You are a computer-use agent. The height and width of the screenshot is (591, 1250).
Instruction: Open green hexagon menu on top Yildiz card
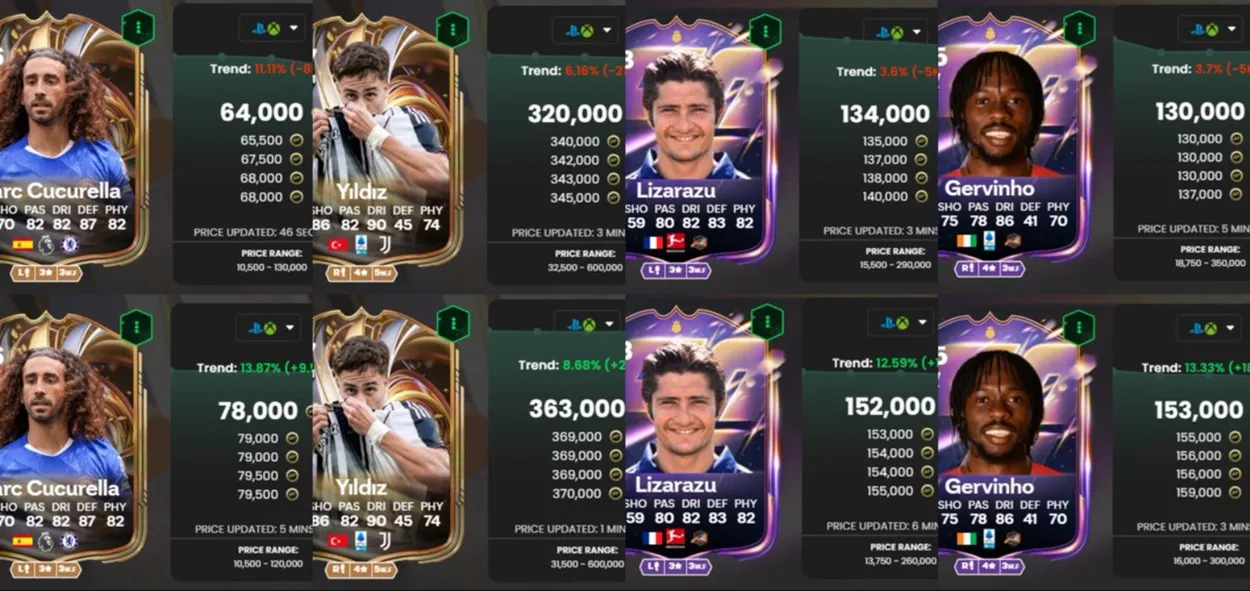click(453, 29)
